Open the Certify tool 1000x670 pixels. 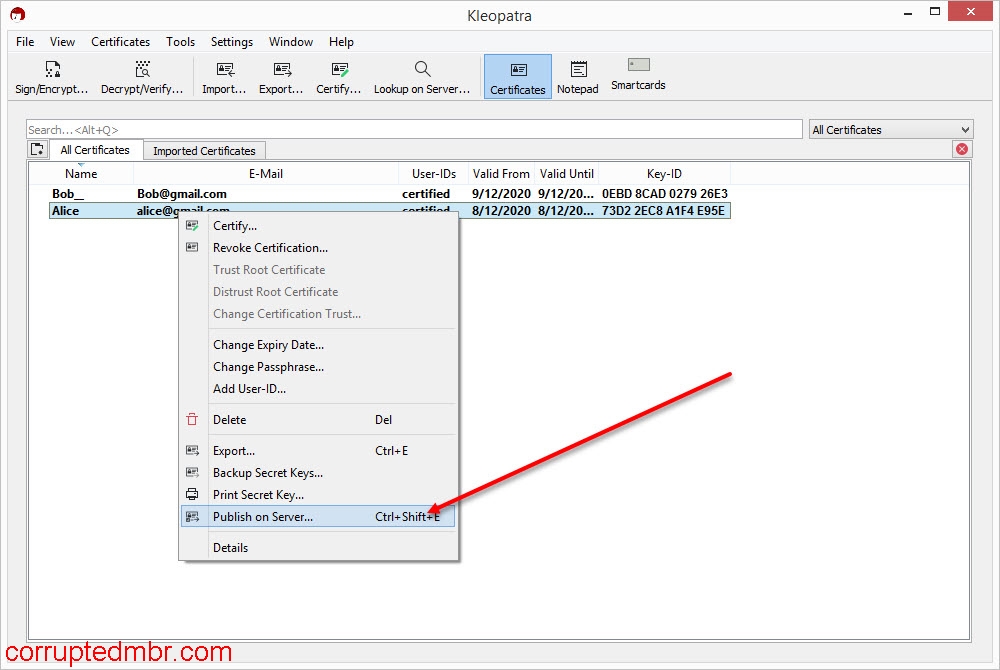[338, 75]
